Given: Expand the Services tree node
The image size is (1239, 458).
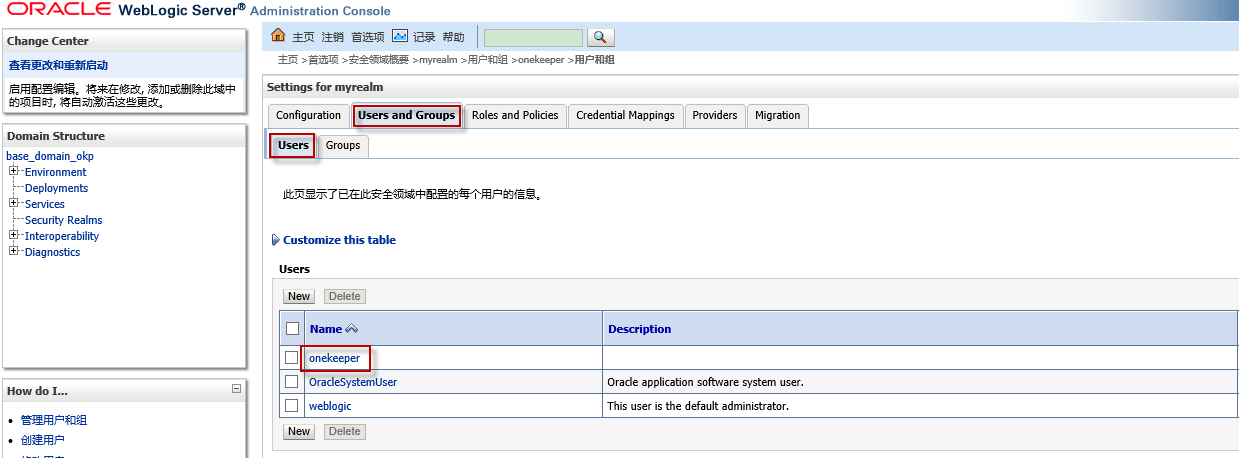Looking at the screenshot, I should pos(14,203).
